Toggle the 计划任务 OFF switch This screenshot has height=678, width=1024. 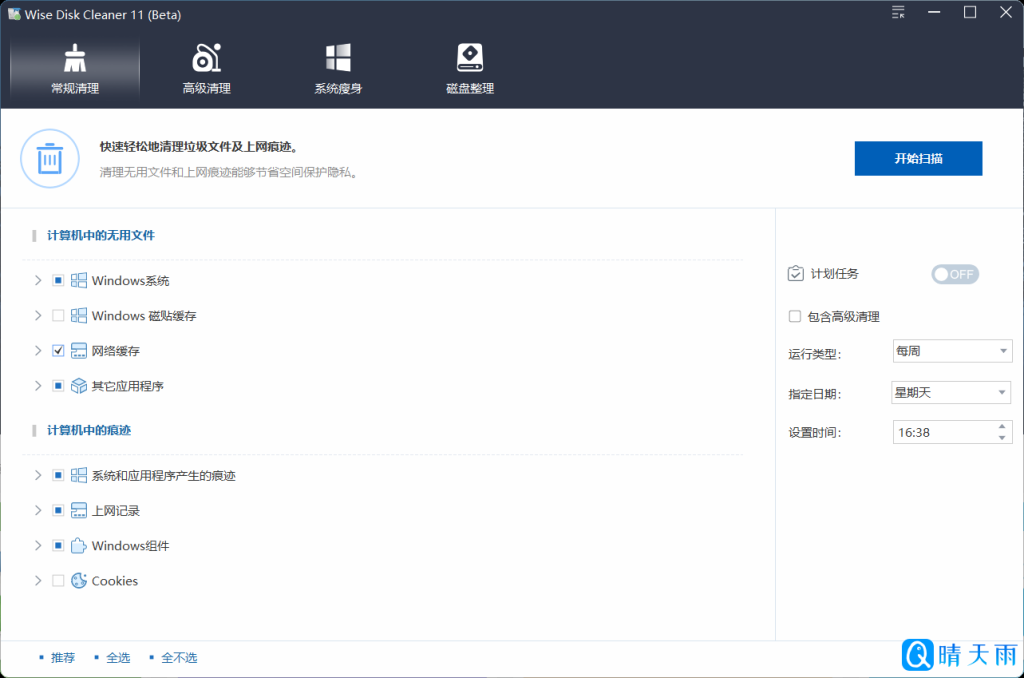click(954, 274)
